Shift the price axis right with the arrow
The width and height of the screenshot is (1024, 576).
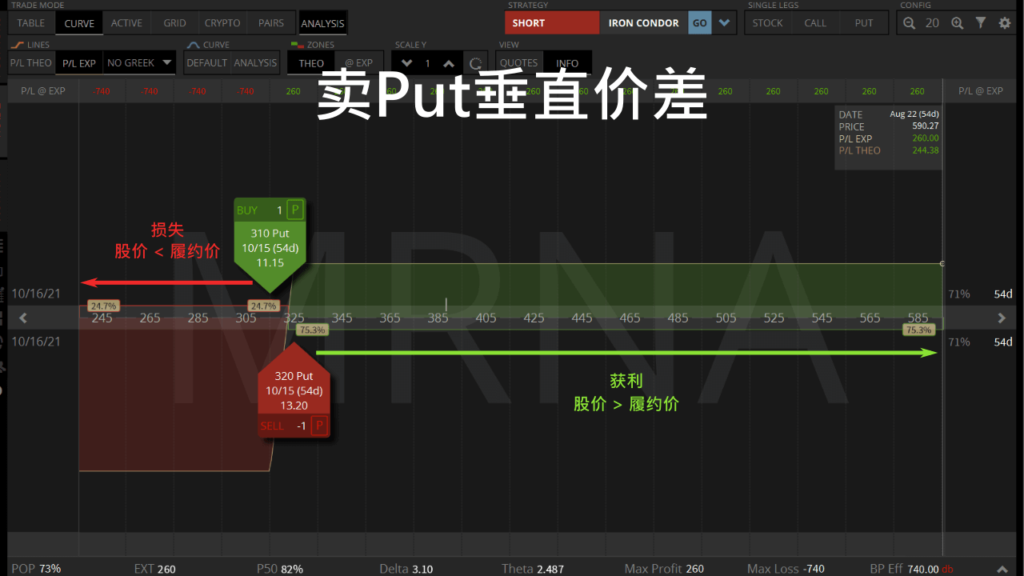point(1001,318)
